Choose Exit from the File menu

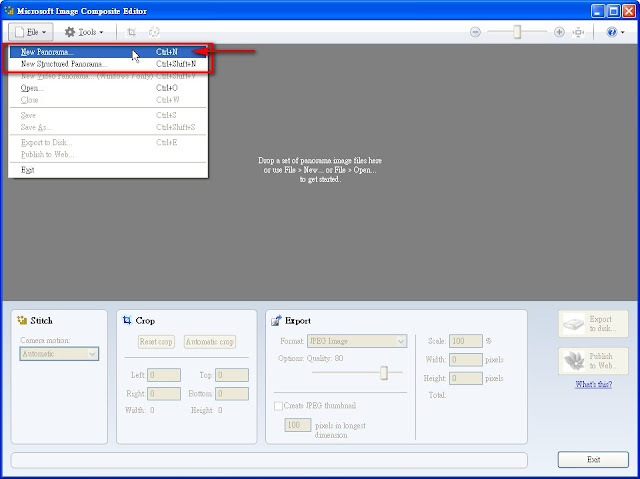click(108, 170)
